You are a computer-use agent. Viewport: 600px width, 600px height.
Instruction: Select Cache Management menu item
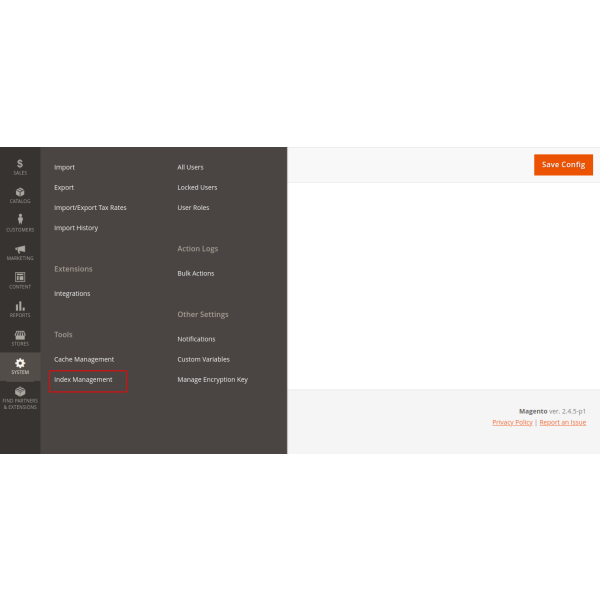pos(84,359)
